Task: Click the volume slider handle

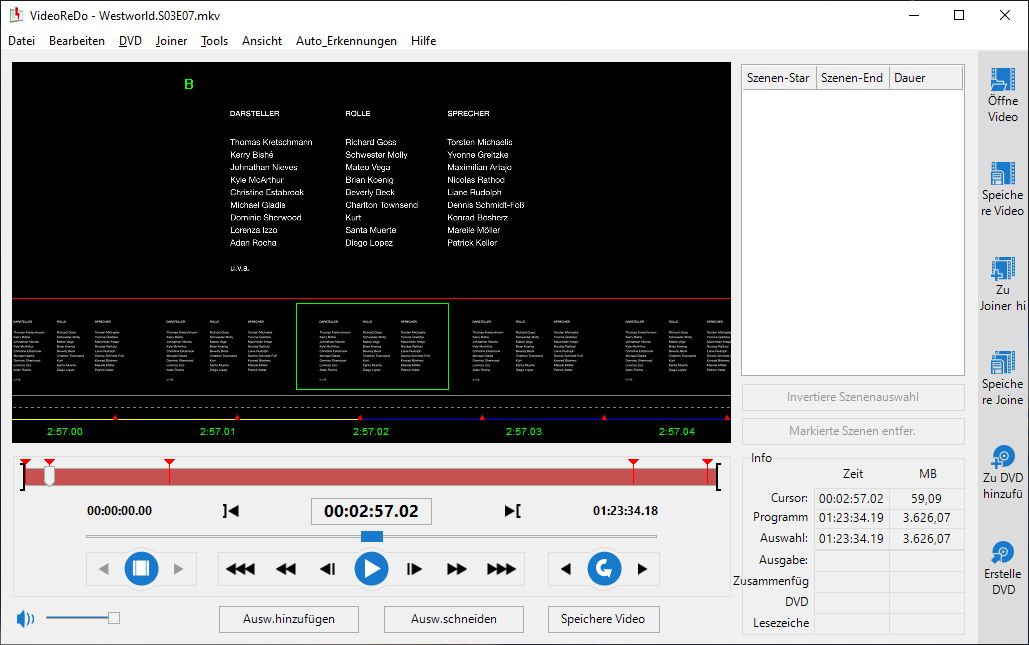Action: click(114, 618)
